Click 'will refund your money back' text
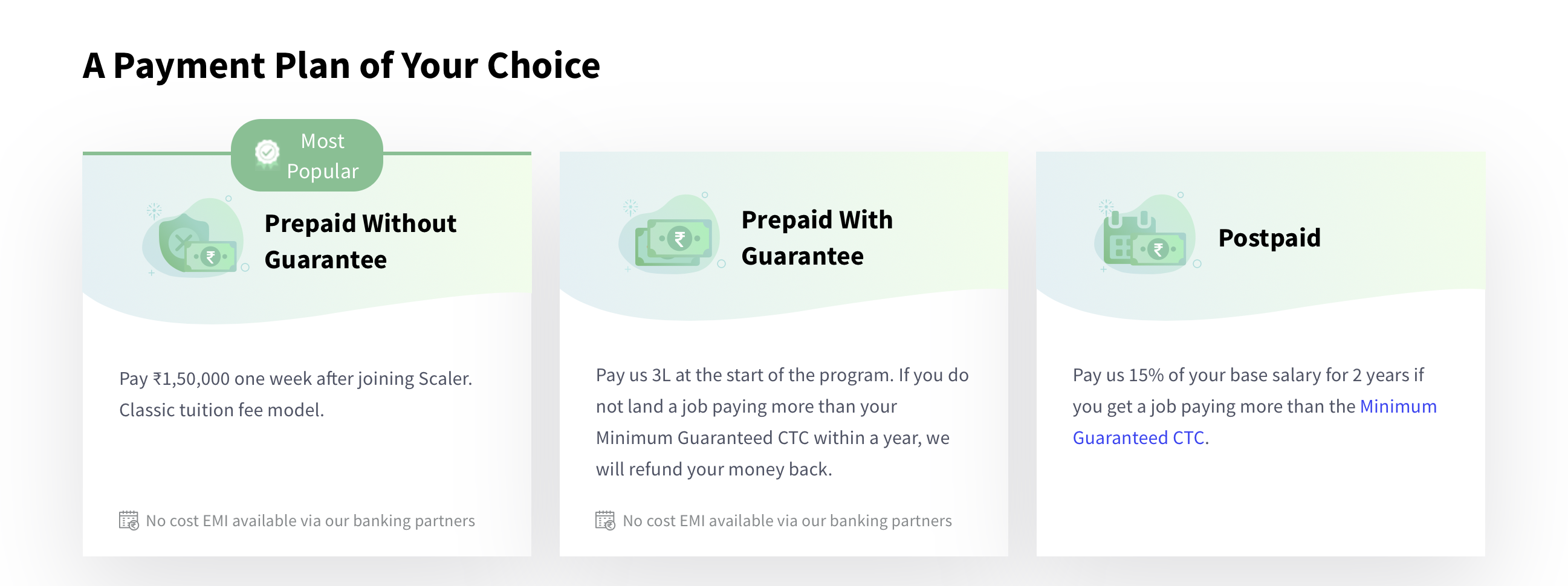The width and height of the screenshot is (1568, 586). click(x=713, y=470)
